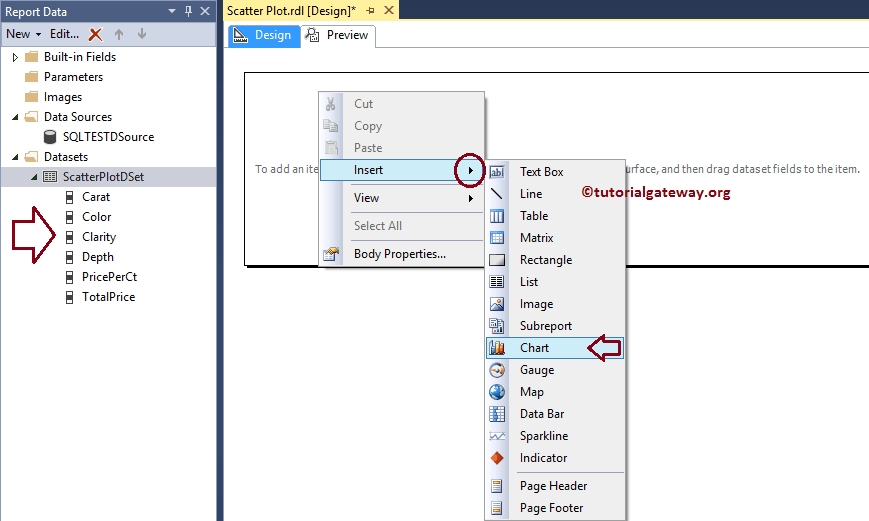The width and height of the screenshot is (869, 521).
Task: Click the SQLTESTDSource database icon
Action: point(50,137)
